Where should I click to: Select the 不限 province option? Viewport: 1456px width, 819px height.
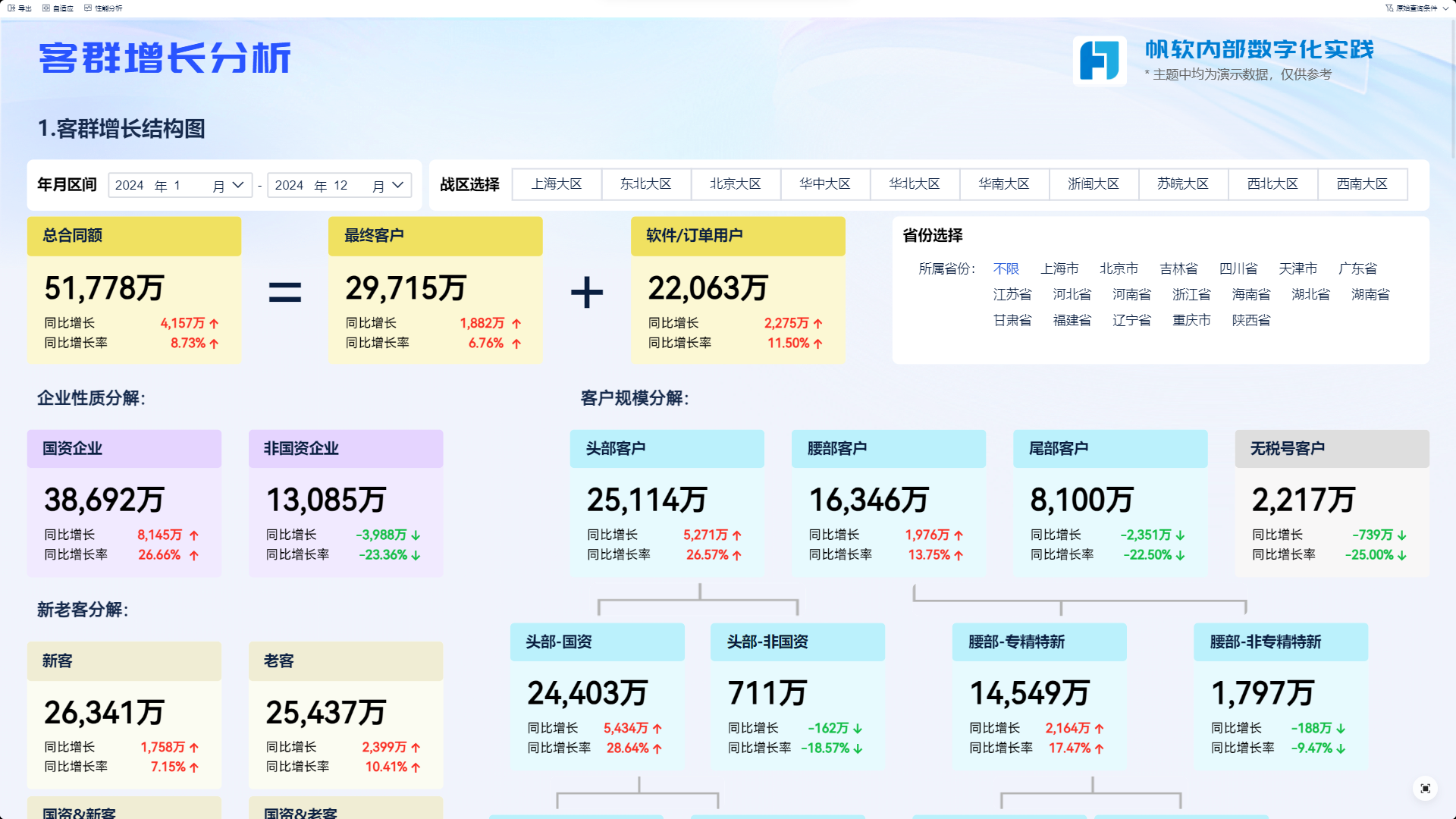1006,269
